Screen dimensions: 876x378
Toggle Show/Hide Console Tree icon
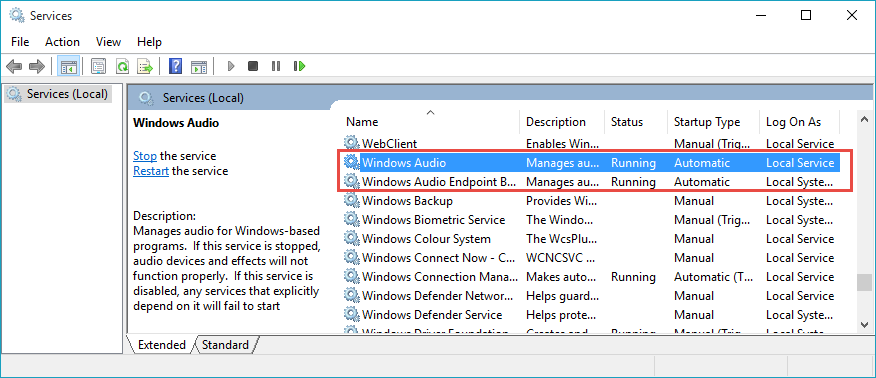coord(69,66)
